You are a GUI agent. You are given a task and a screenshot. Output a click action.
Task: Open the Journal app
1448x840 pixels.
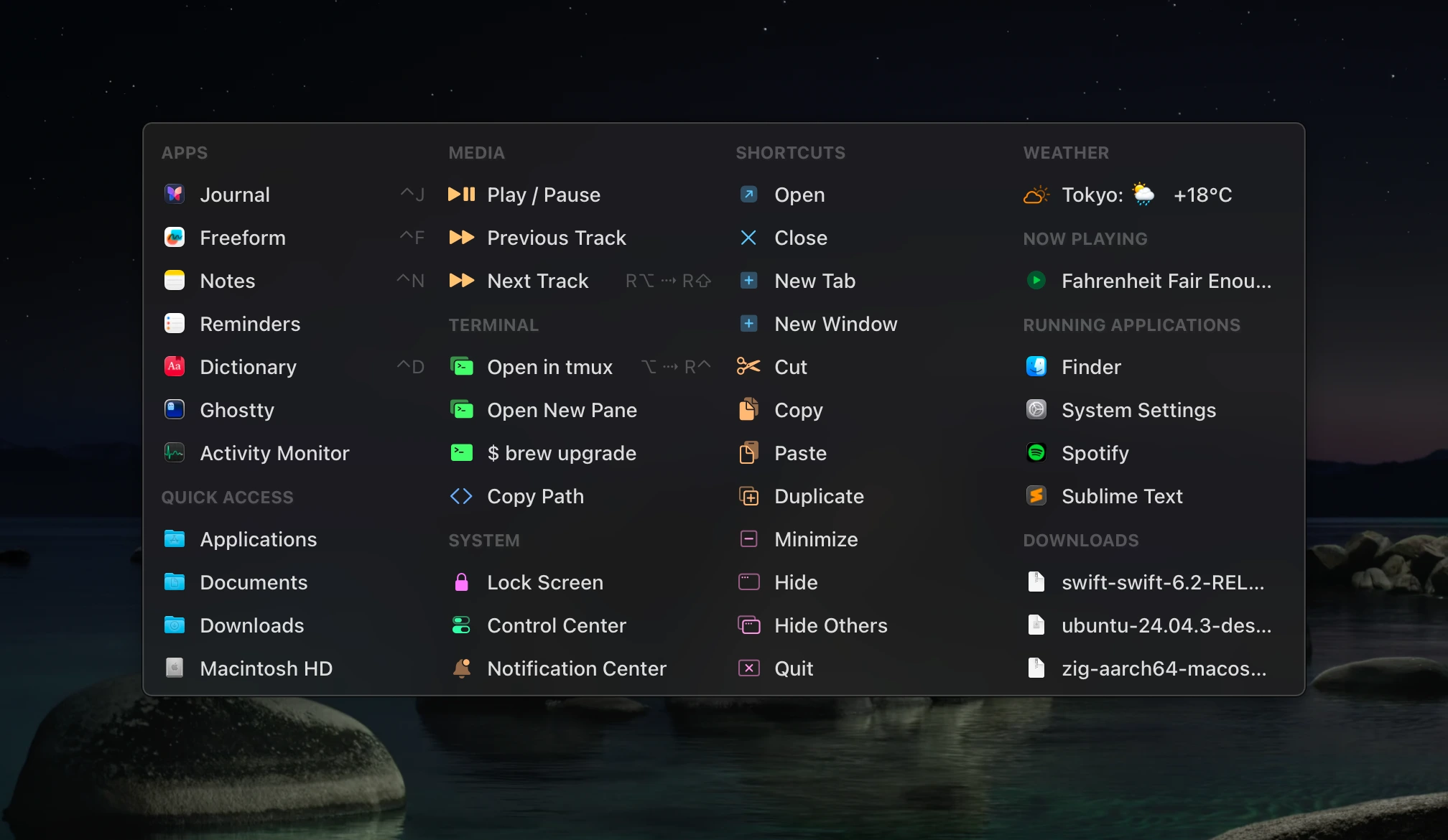(236, 195)
